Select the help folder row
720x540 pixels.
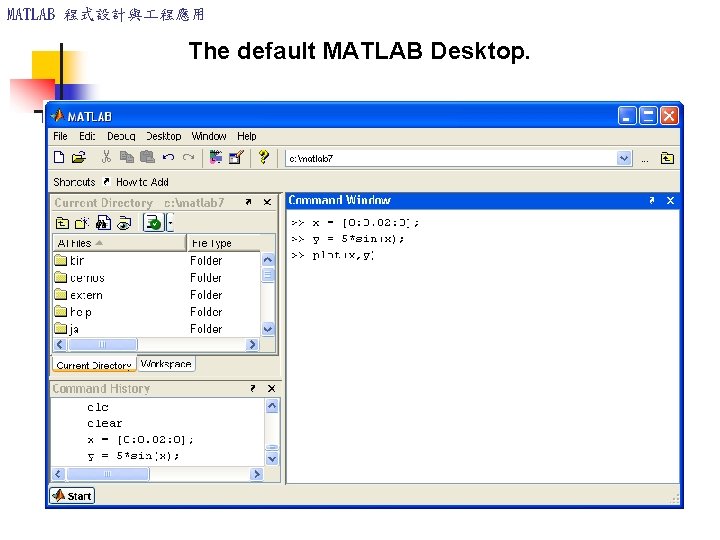click(x=156, y=312)
